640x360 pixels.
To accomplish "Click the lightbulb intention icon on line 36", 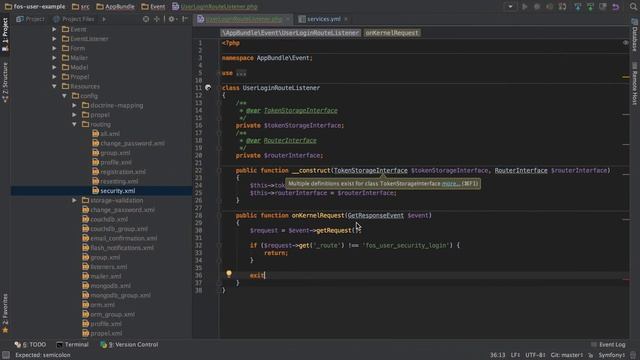I will pos(229,274).
